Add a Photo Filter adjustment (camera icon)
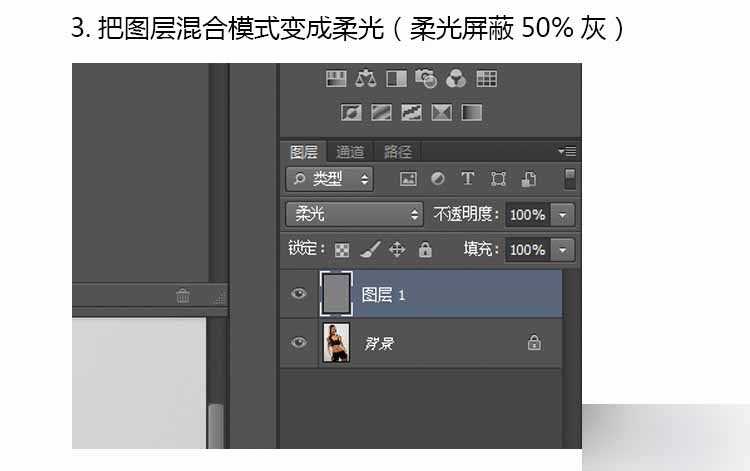The height and width of the screenshot is (471, 750). pos(426,79)
